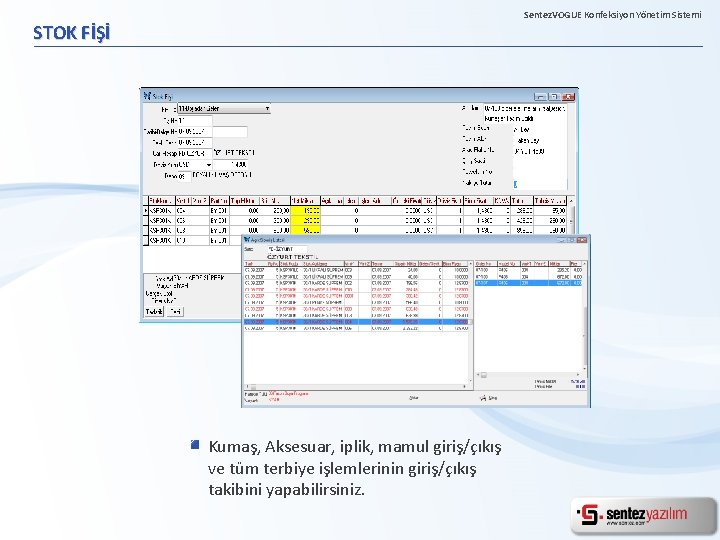Click the sentez yazılım logo
This screenshot has width=720, height=540.
click(x=643, y=515)
